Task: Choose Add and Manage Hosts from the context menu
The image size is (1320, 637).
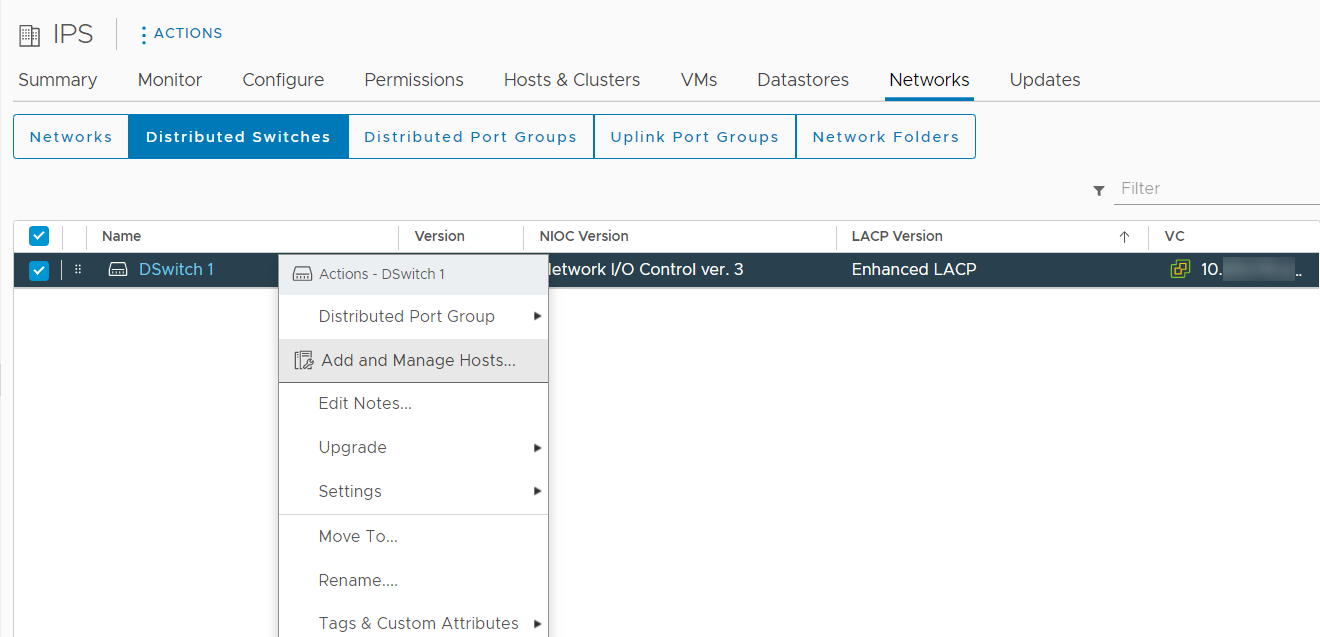Action: click(414, 361)
